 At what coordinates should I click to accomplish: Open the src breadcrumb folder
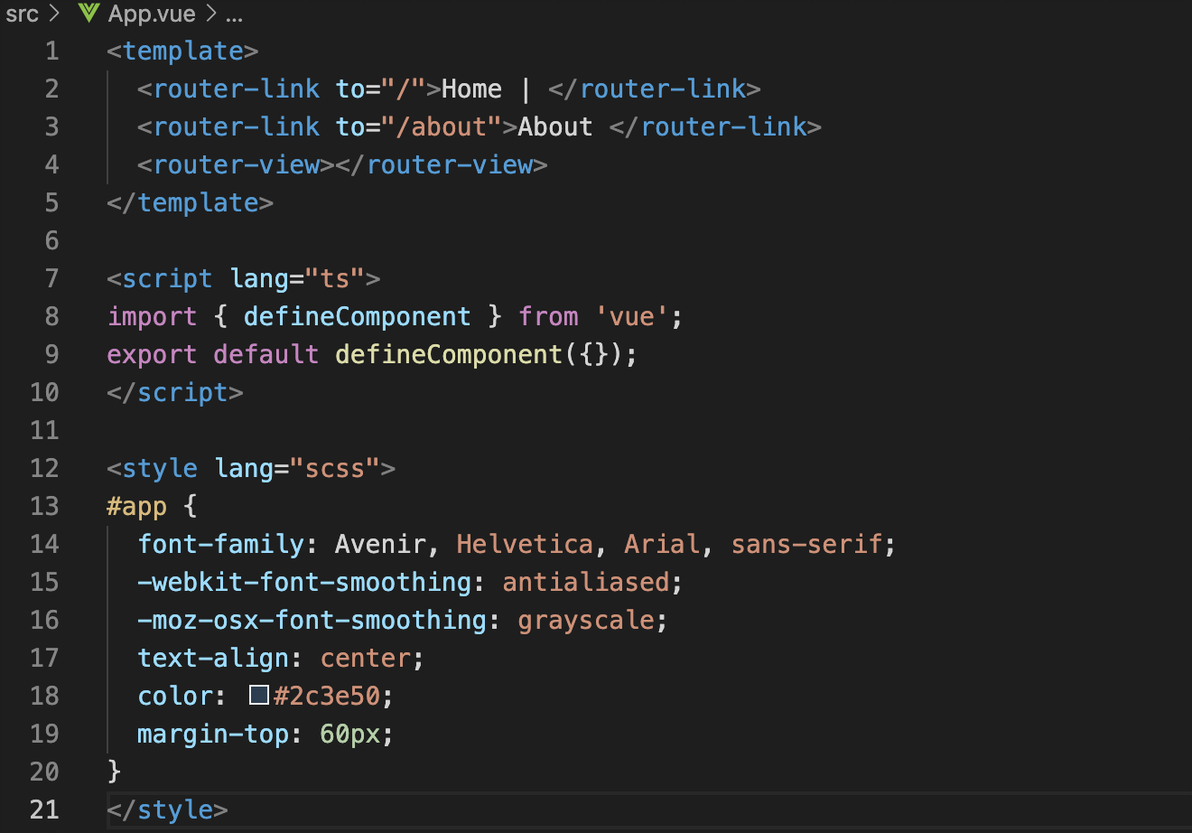coord(22,15)
